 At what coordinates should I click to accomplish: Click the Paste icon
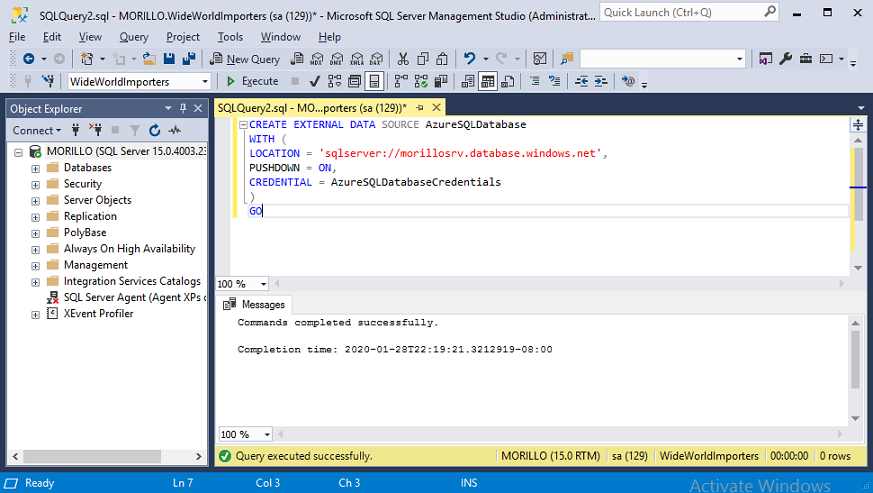(x=443, y=58)
